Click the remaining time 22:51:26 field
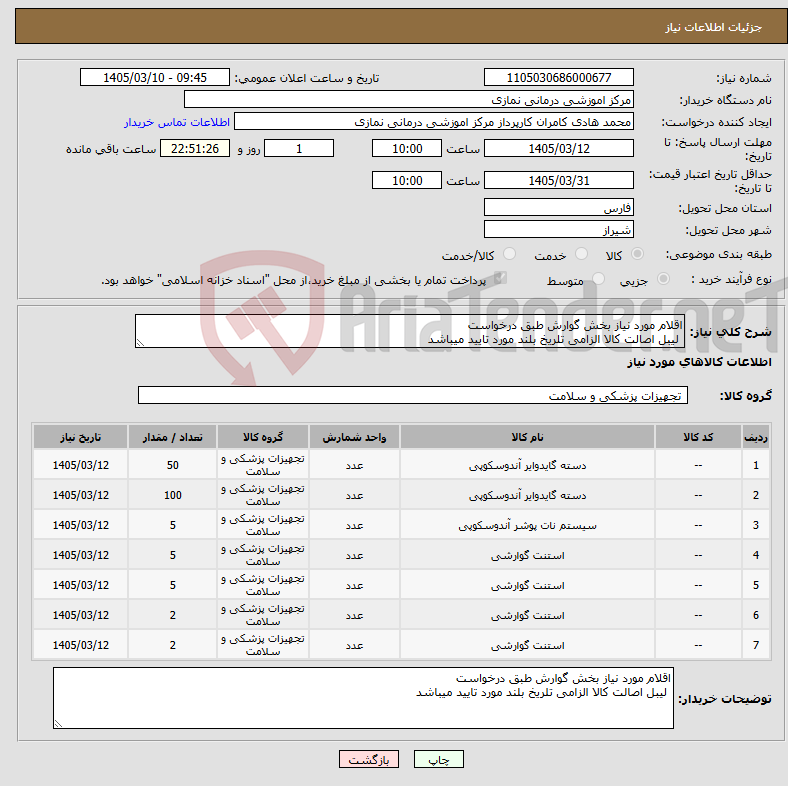The width and height of the screenshot is (788, 786). pos(195,148)
